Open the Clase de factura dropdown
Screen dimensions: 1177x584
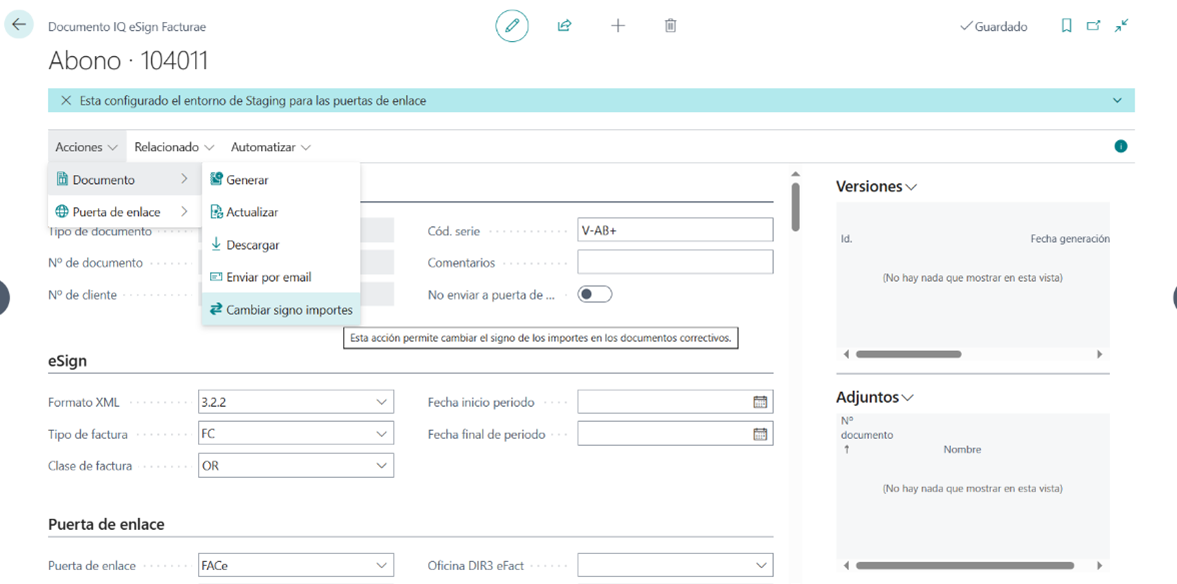(381, 466)
